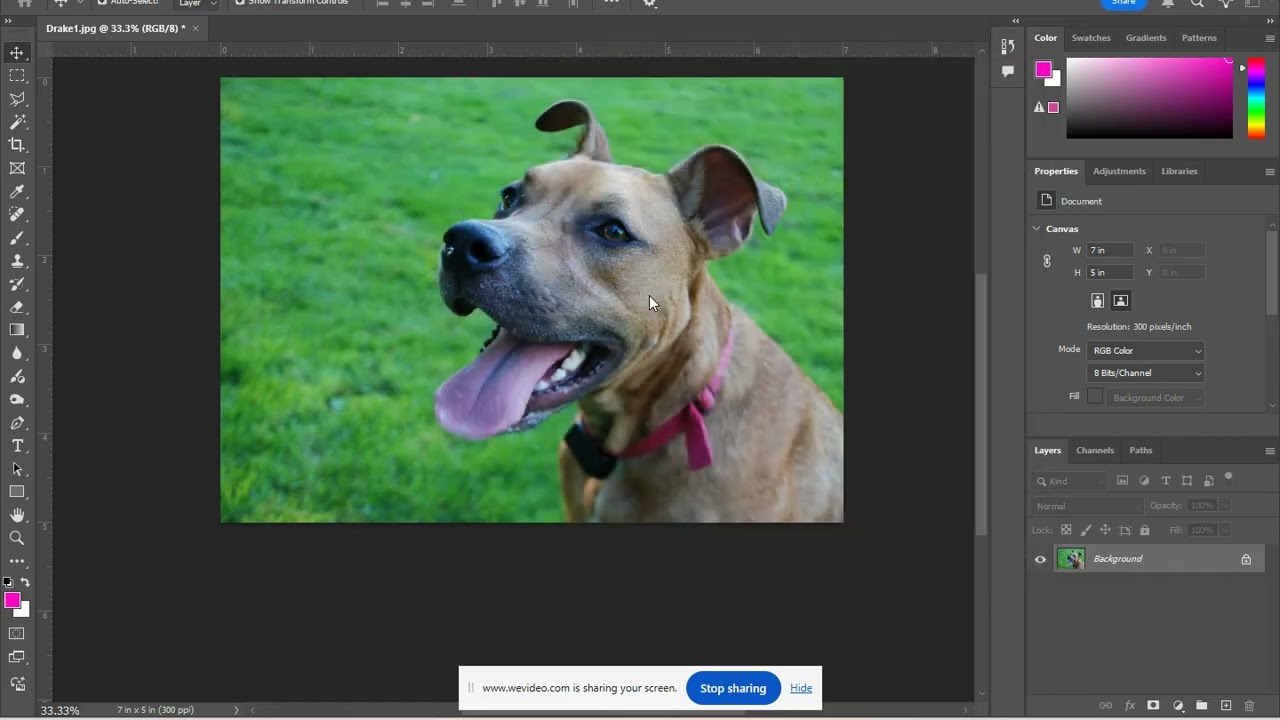Change the screen mode
This screenshot has width=1280, height=720.
tap(17, 657)
